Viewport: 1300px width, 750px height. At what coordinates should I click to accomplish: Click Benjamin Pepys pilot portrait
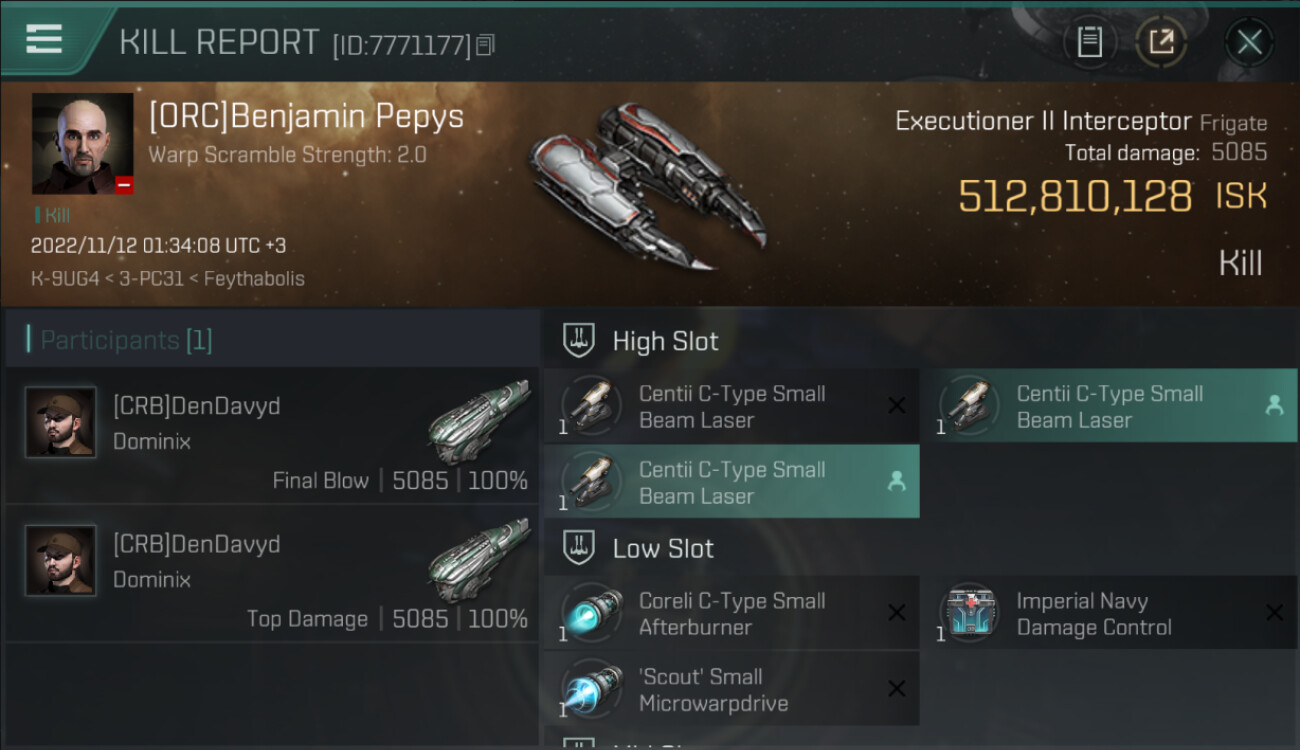point(82,144)
